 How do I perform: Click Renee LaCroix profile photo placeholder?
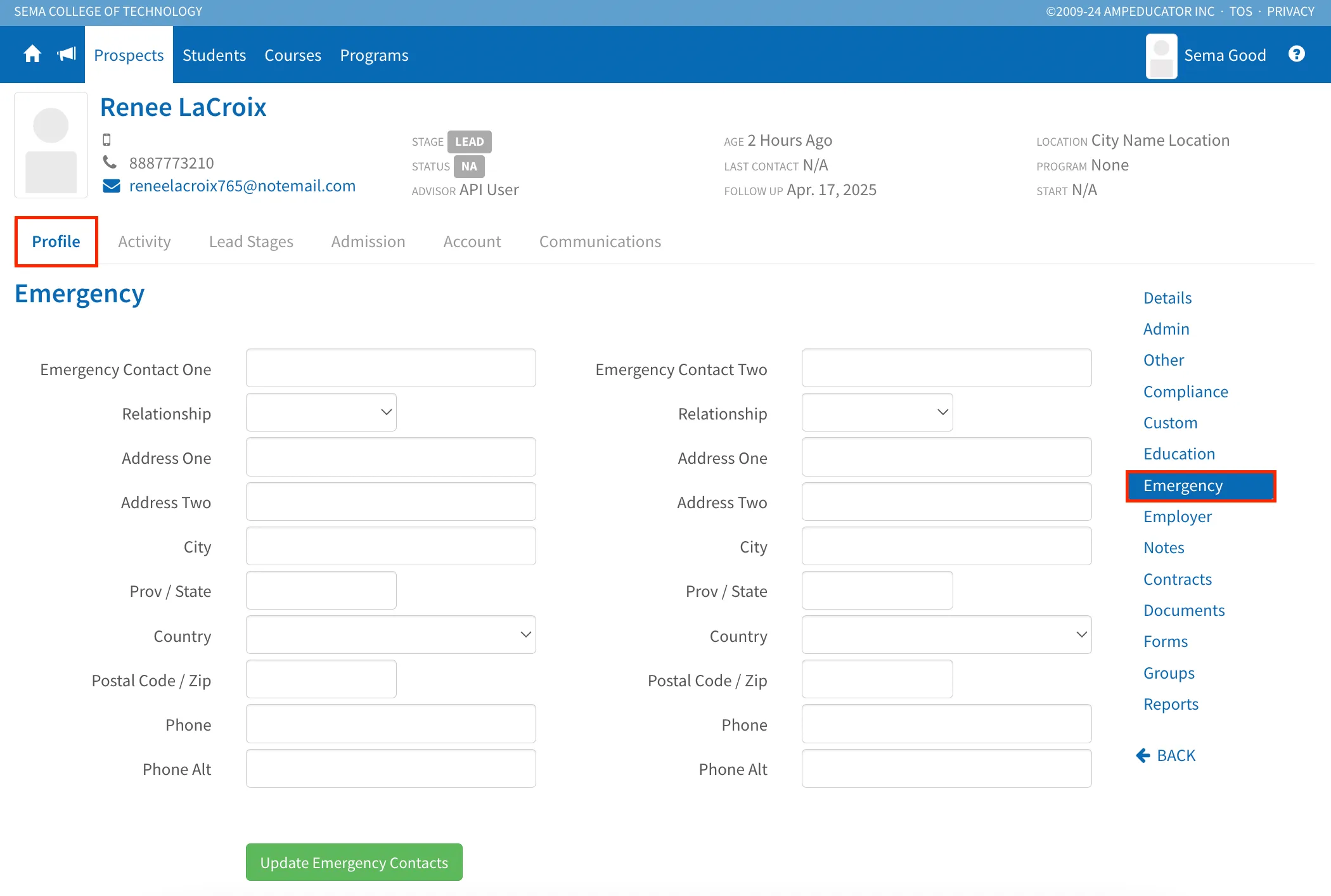click(51, 145)
